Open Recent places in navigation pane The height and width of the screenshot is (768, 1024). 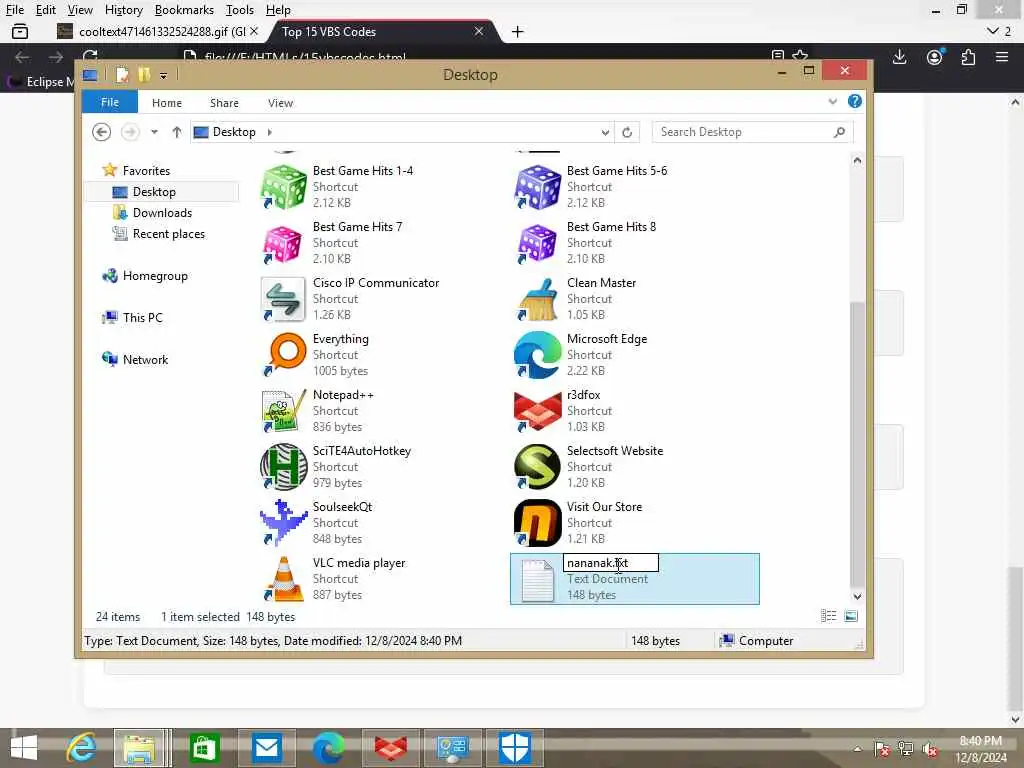(x=168, y=234)
